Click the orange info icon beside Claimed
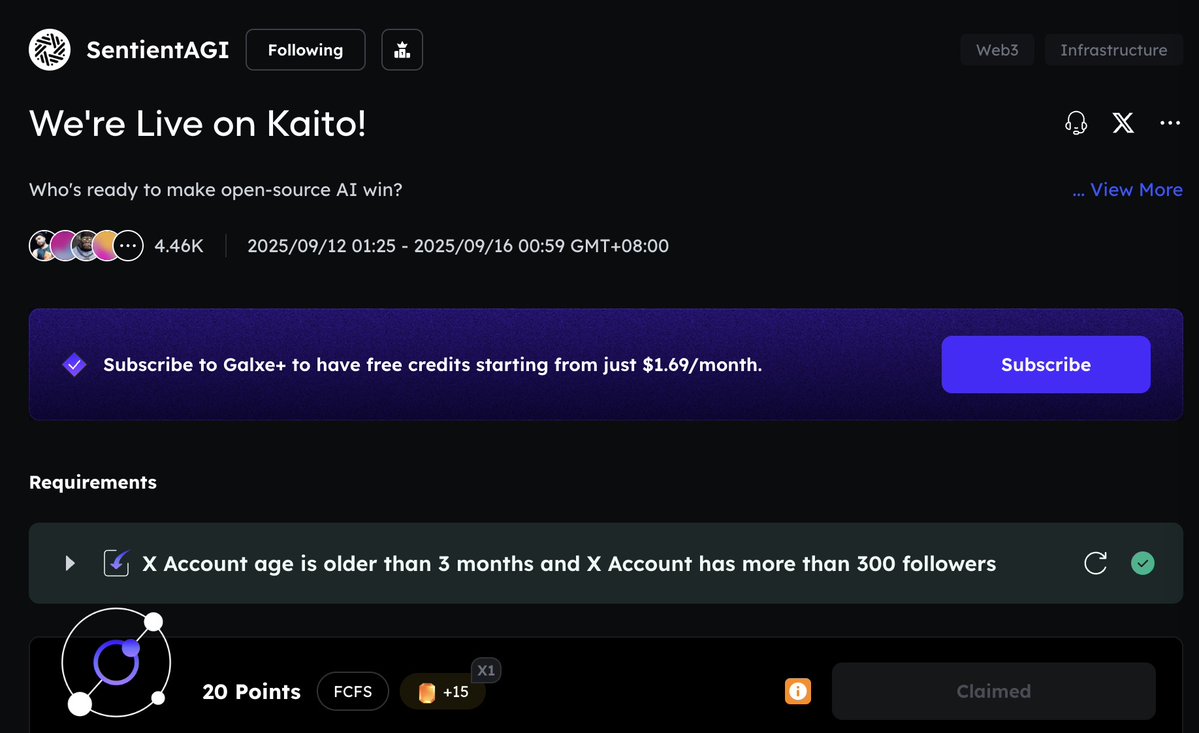This screenshot has height=733, width=1199. pyautogui.click(x=798, y=691)
